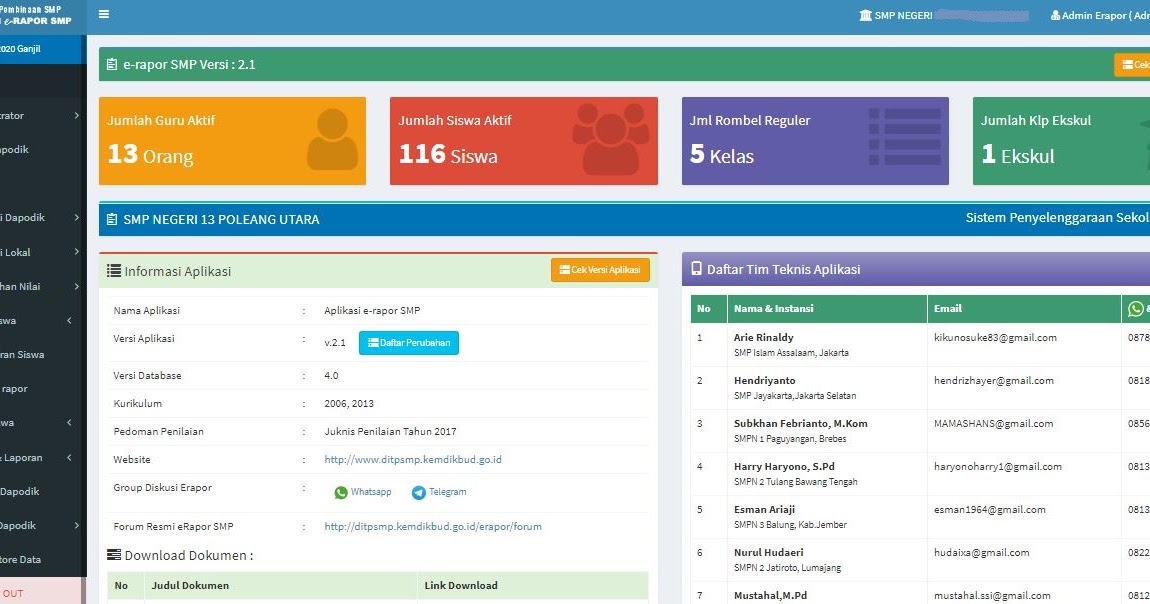Click the Telegram icon under Group Diskusi Erapor
This screenshot has height=604, width=1150.
pos(419,491)
